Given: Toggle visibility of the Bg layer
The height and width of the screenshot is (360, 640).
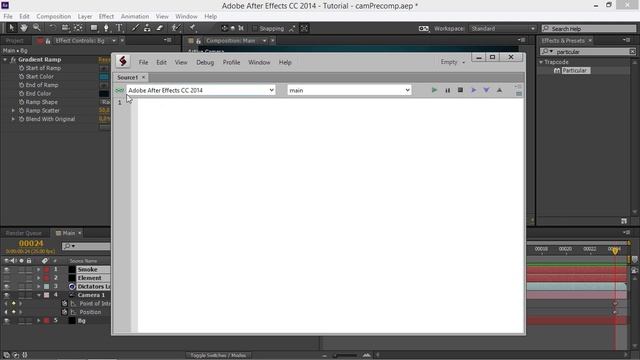Looking at the screenshot, I should pos(6,321).
